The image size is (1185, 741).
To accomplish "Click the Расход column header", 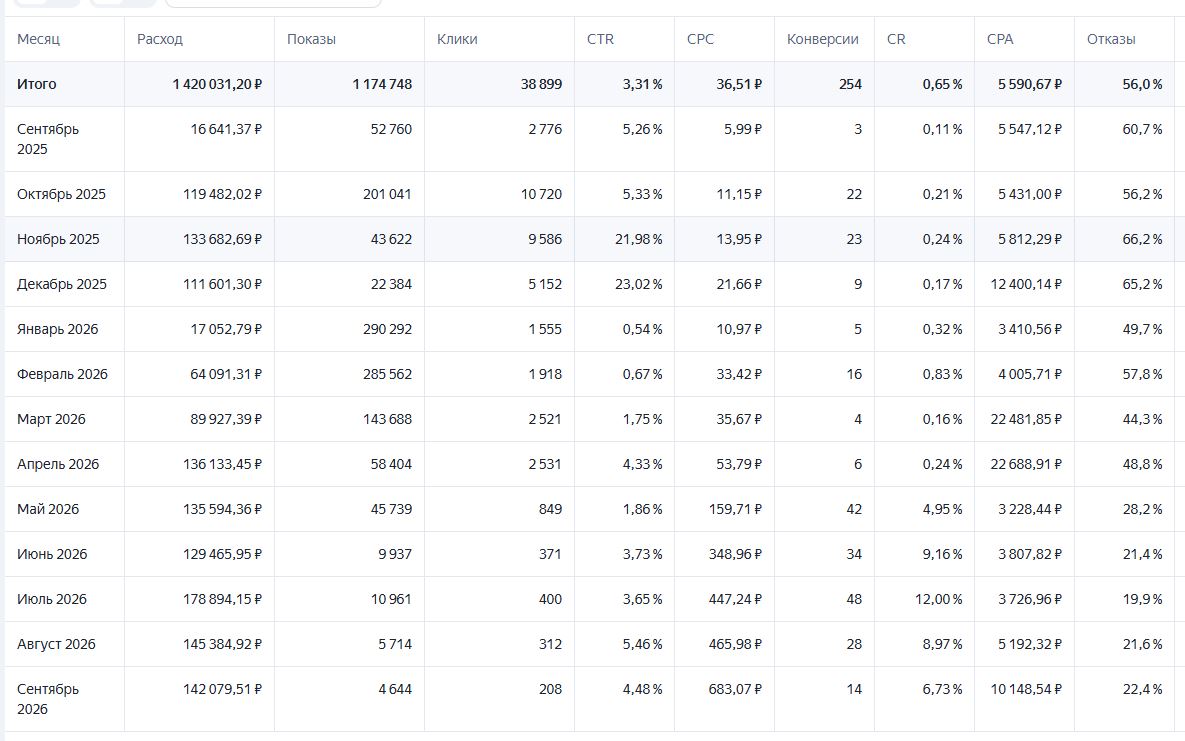I will click(159, 39).
